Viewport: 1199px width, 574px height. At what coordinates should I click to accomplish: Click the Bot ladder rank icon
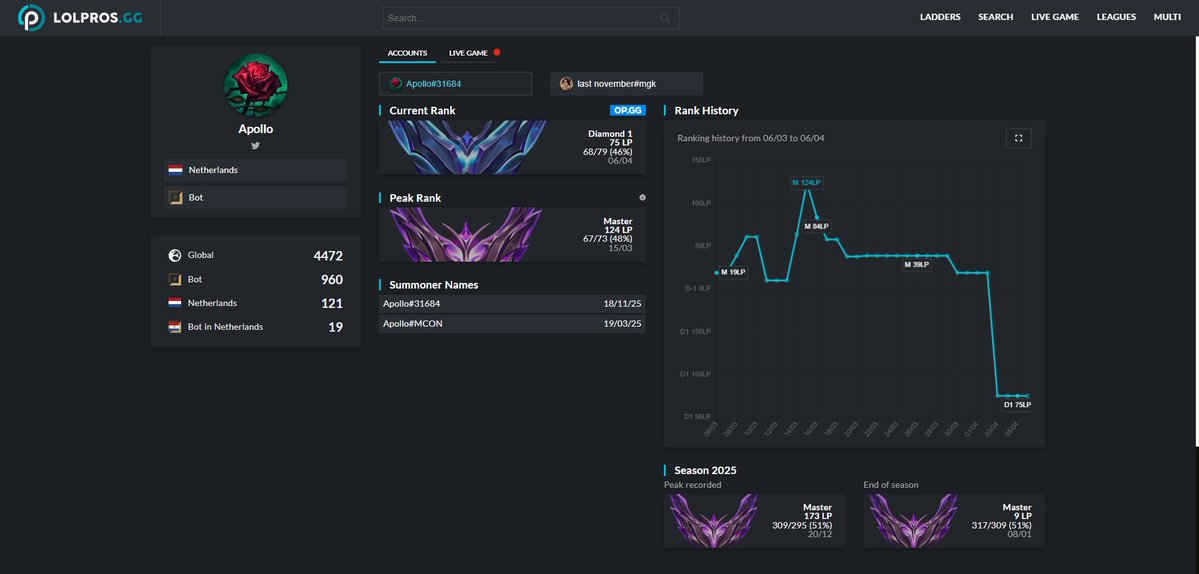174,279
